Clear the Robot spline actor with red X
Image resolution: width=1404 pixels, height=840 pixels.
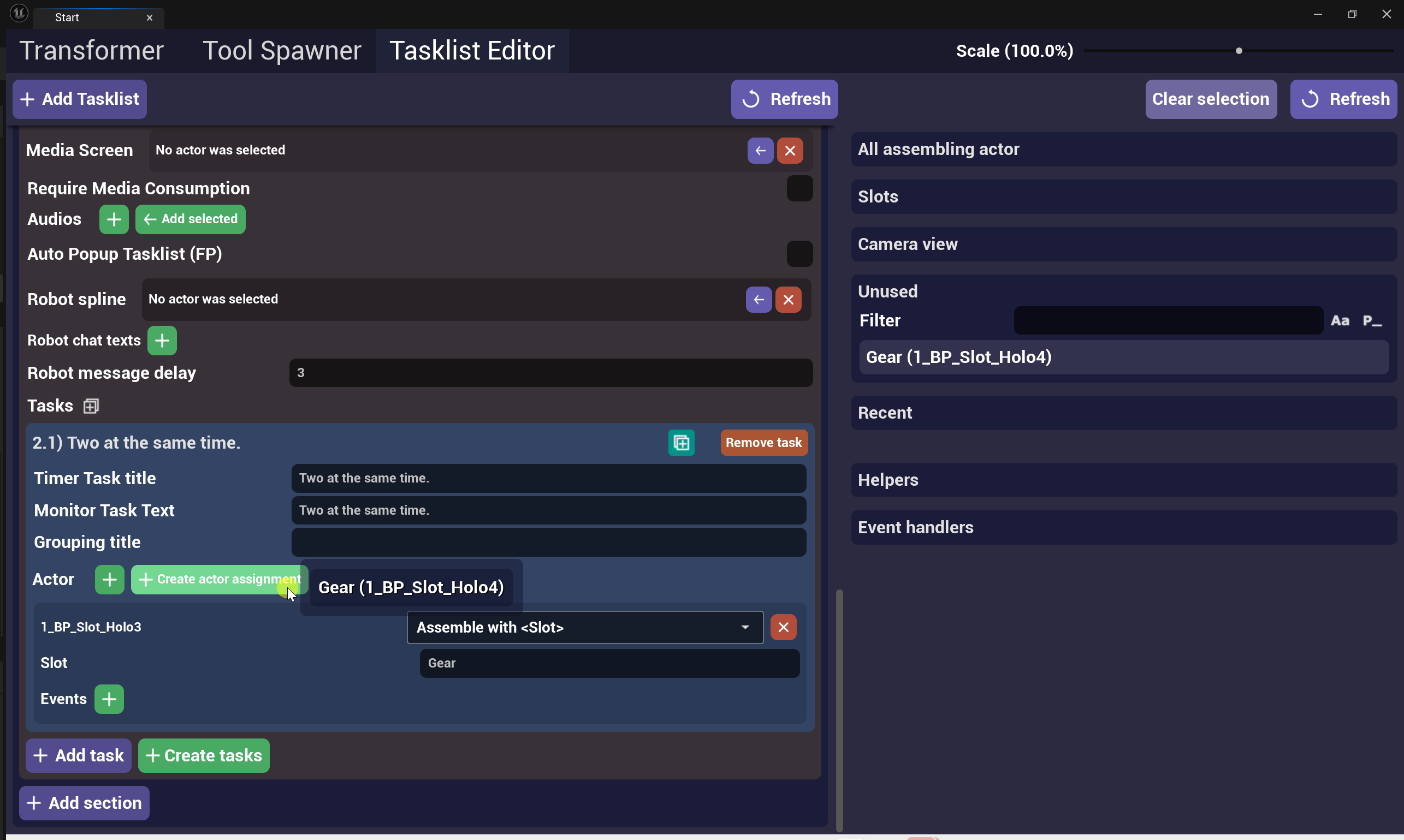tap(788, 300)
